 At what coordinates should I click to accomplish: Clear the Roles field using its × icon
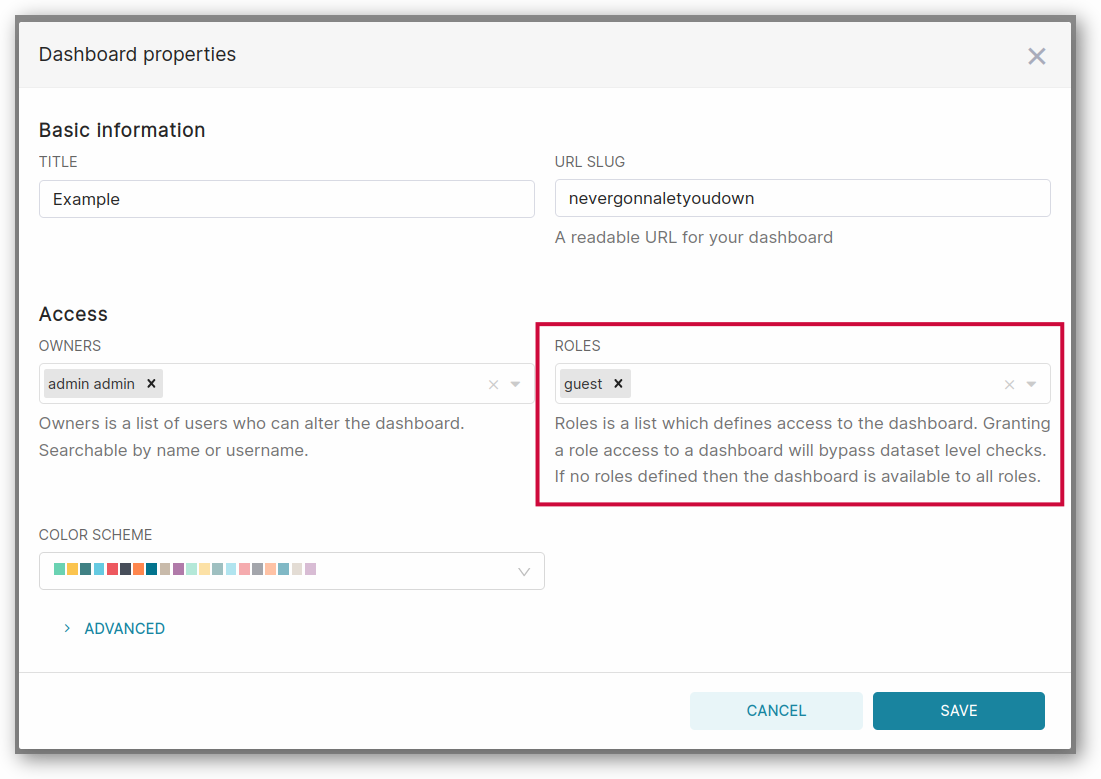pyautogui.click(x=1009, y=384)
